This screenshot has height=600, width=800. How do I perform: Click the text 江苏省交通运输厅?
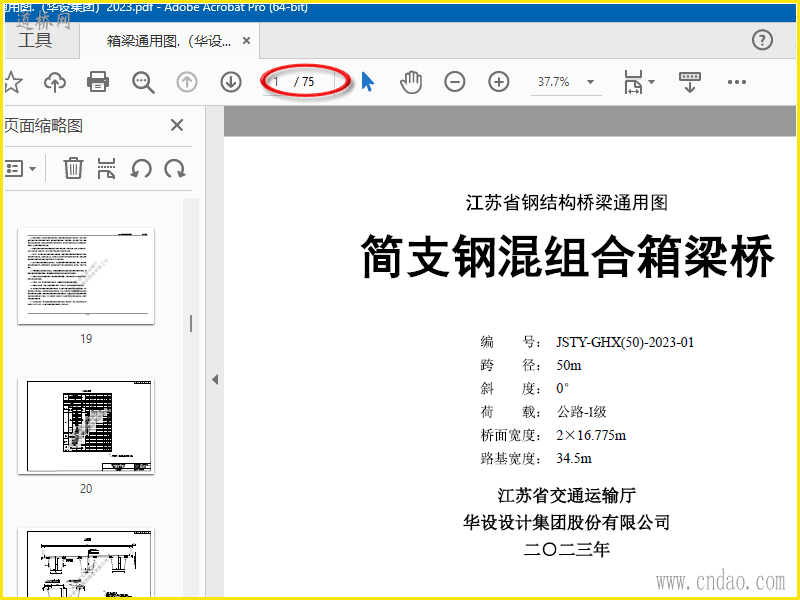pos(567,495)
